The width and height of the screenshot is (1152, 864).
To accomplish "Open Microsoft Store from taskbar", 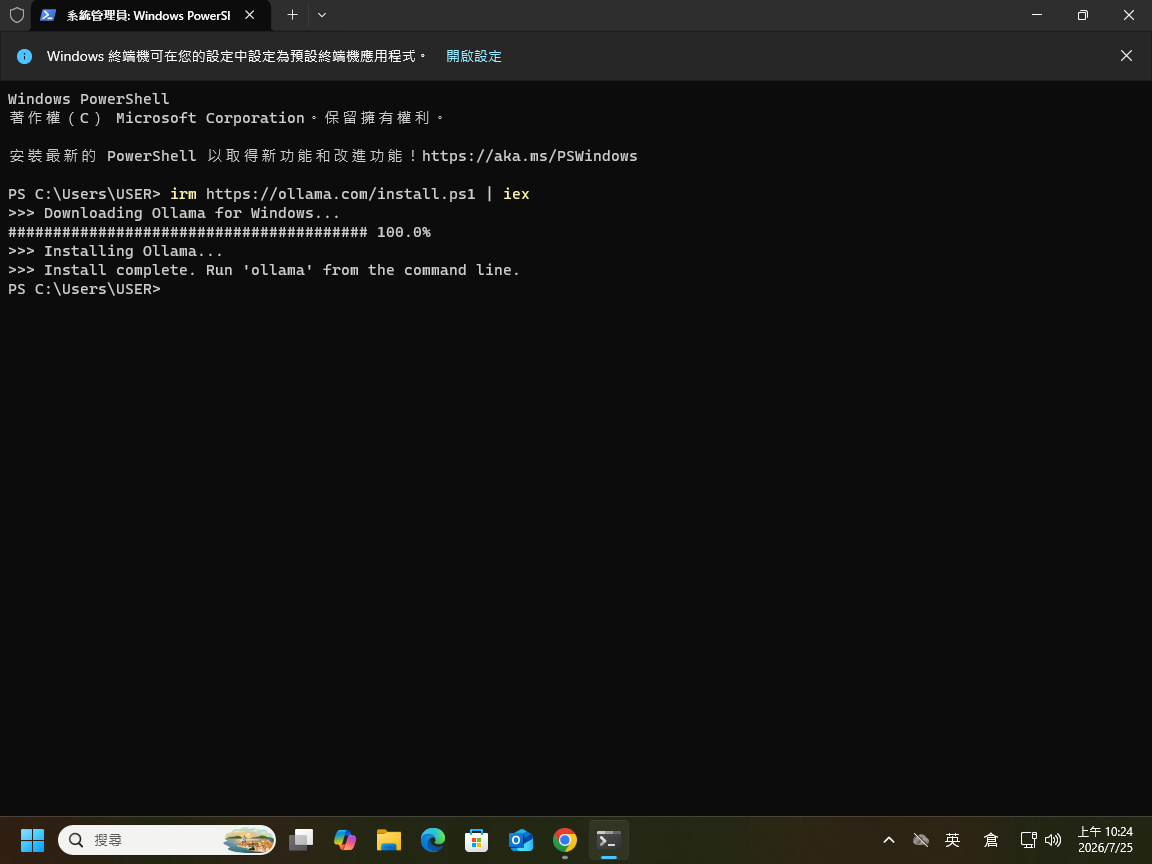I will coord(477,840).
